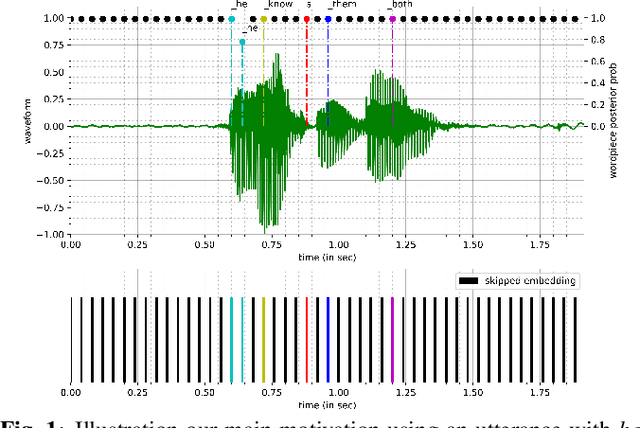Click the -1.00 tick on waveform axis
This screenshot has width=640, height=428.
[44, 234]
